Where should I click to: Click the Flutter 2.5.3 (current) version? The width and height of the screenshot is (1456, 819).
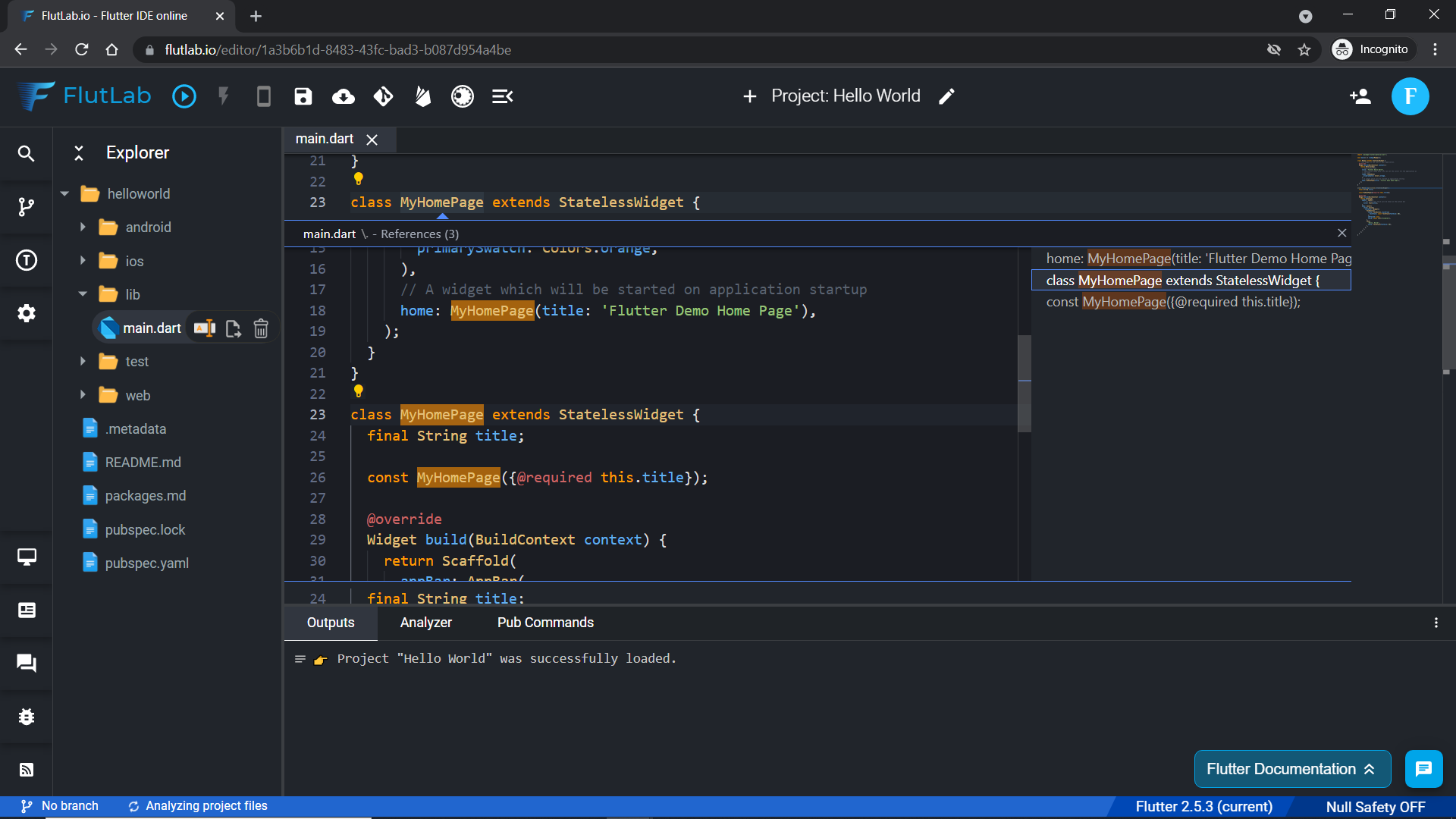[1203, 807]
